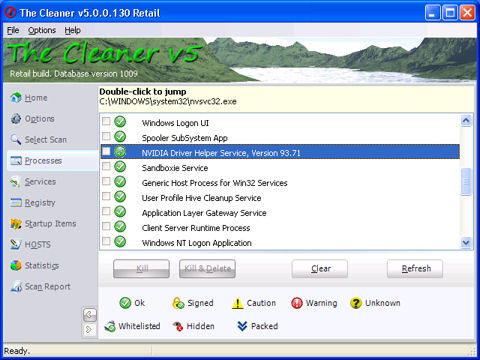
Task: Select the User Profile Hive Cleanup checkbox
Action: (x=106, y=196)
